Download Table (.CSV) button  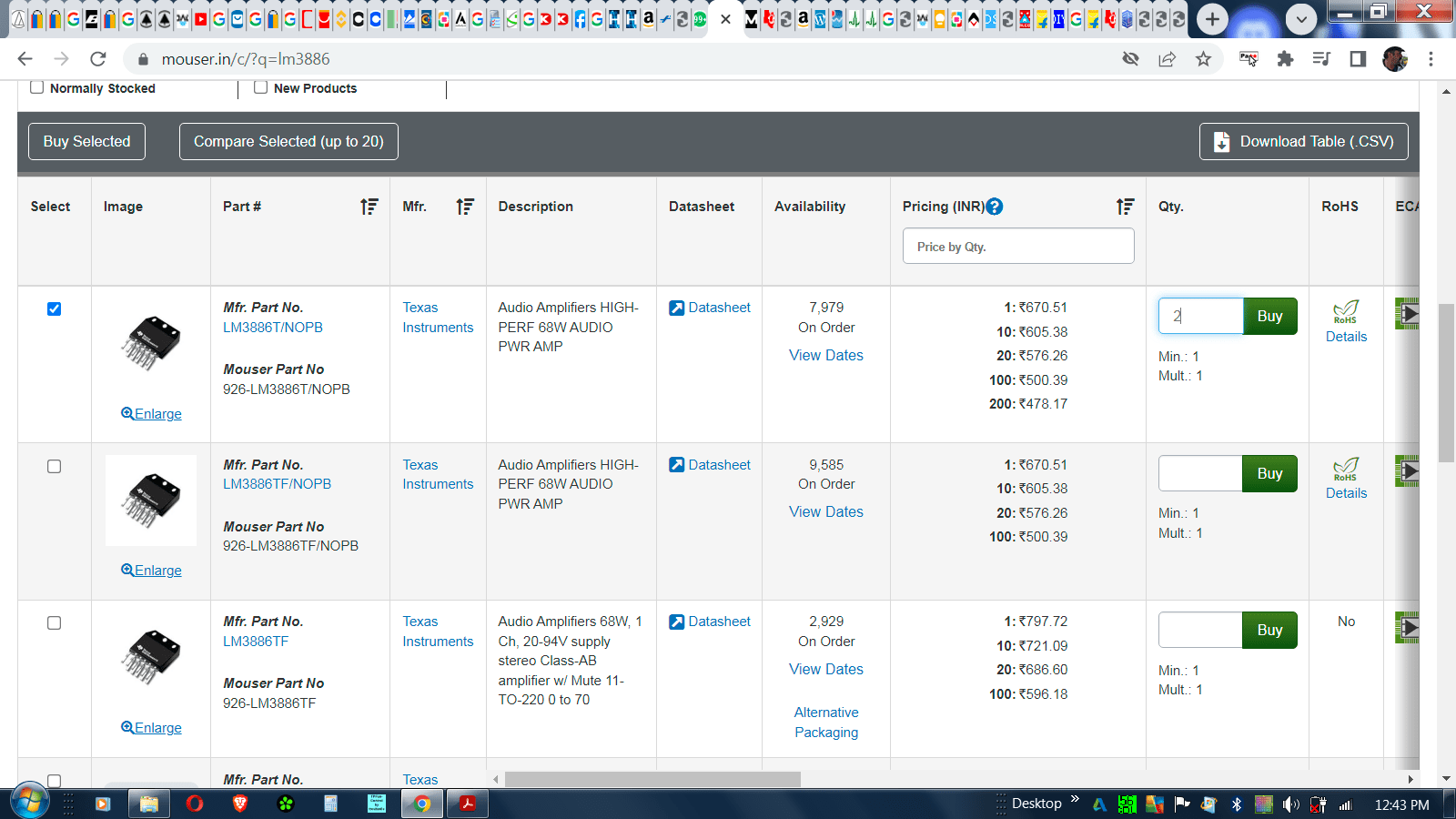pyautogui.click(x=1303, y=141)
